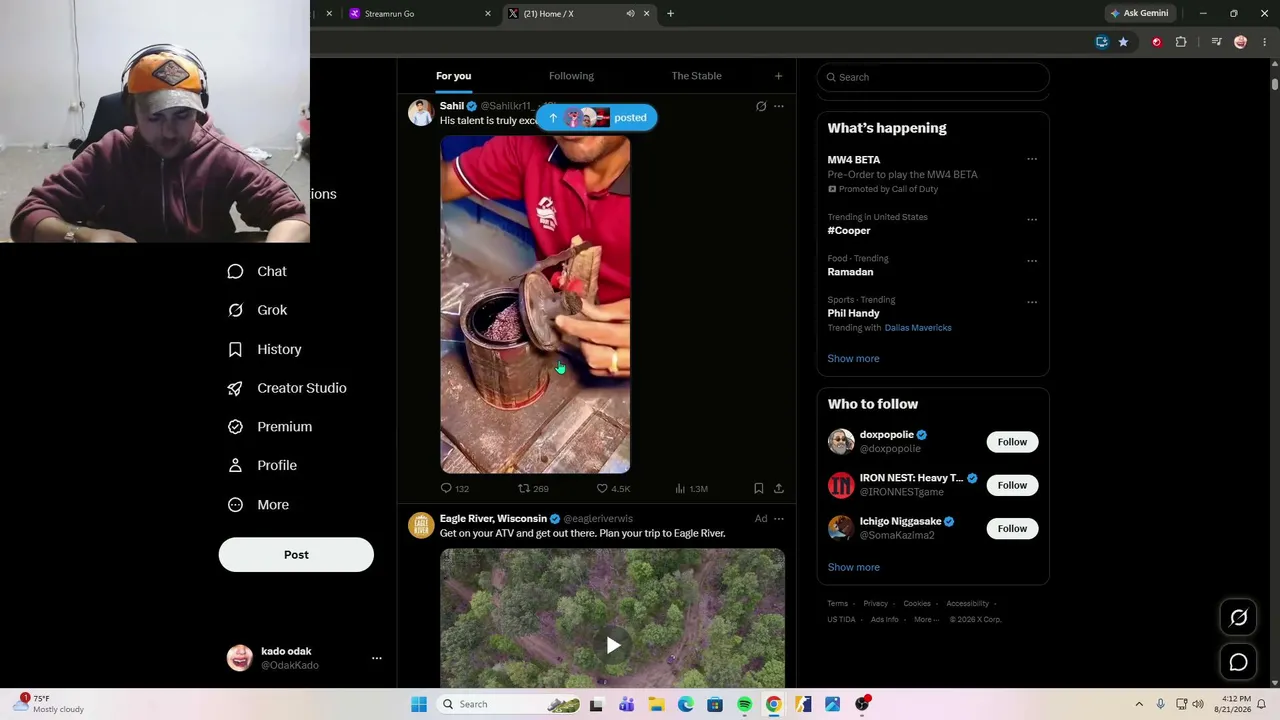Viewport: 1280px width, 720px height.
Task: Click the red extension icon in Chrome toolbar
Action: tap(1157, 42)
